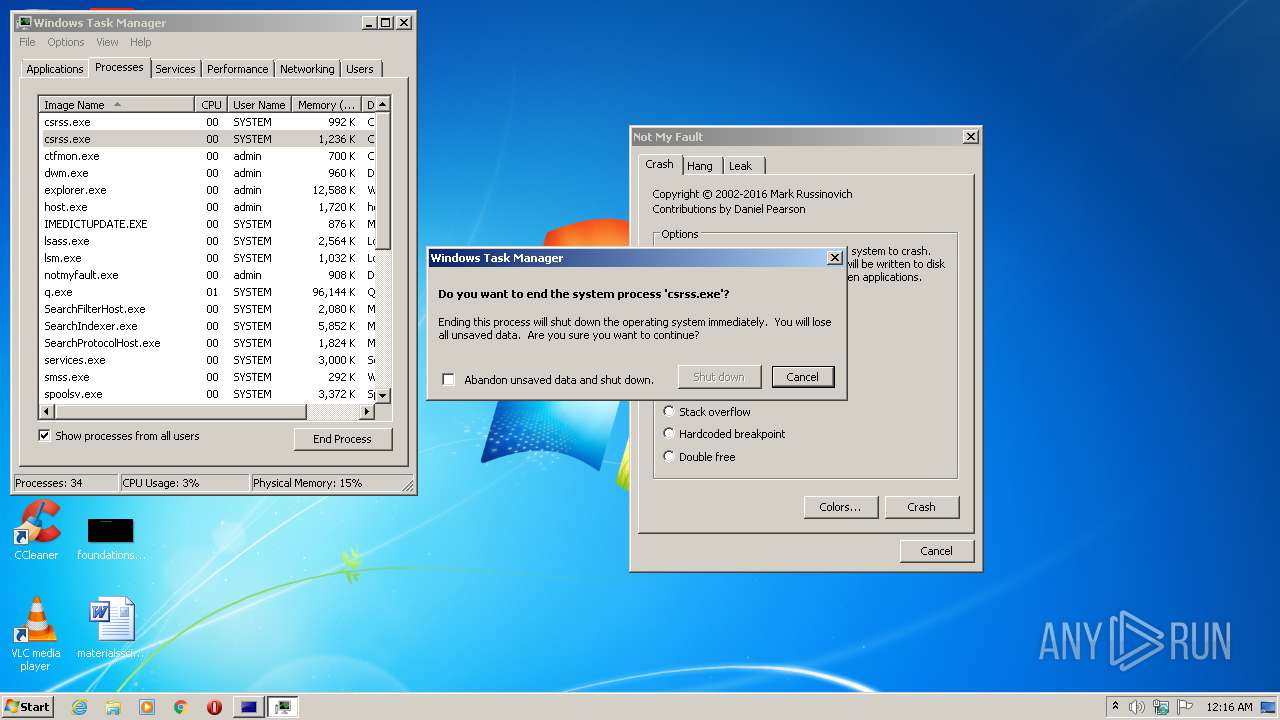
Task: Show hidden tray icons arrow
Action: pos(1115,707)
